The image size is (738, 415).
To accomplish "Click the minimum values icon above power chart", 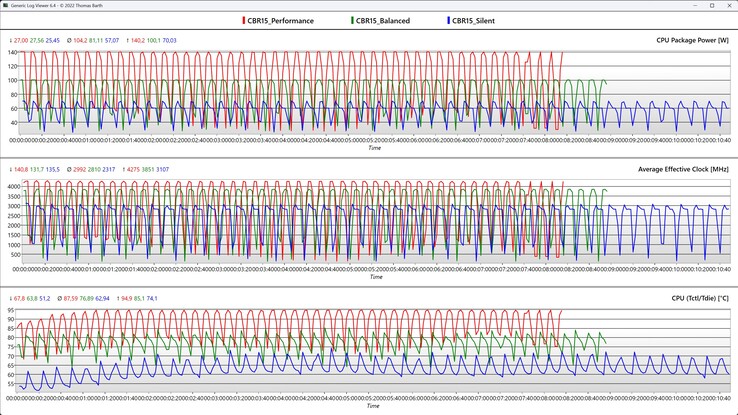I will pos(10,40).
